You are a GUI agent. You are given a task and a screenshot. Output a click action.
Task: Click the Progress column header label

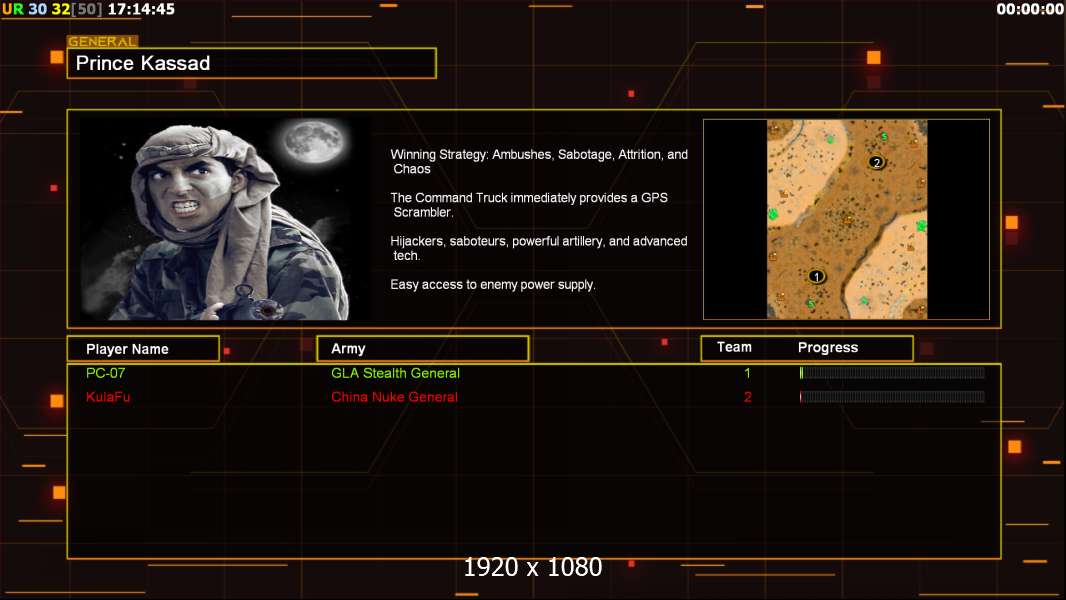click(x=827, y=347)
